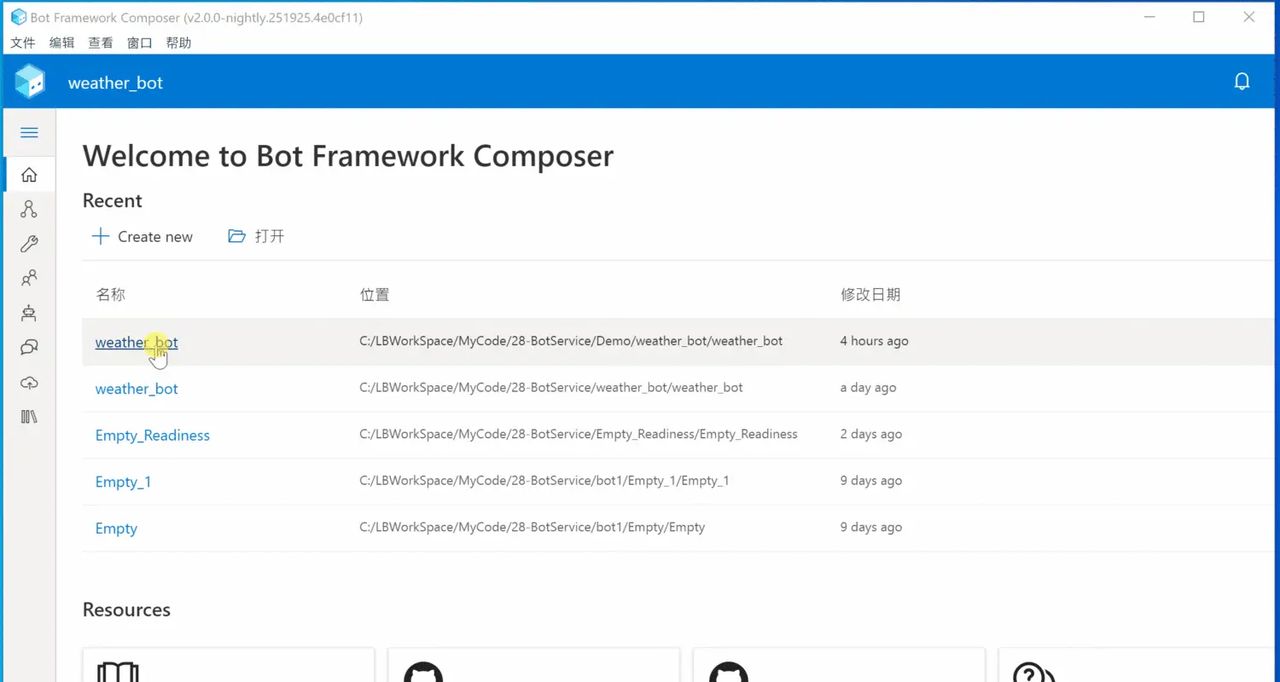The height and width of the screenshot is (682, 1280).
Task: Open the Knowledge base chat-bubbles icon
Action: click(29, 347)
